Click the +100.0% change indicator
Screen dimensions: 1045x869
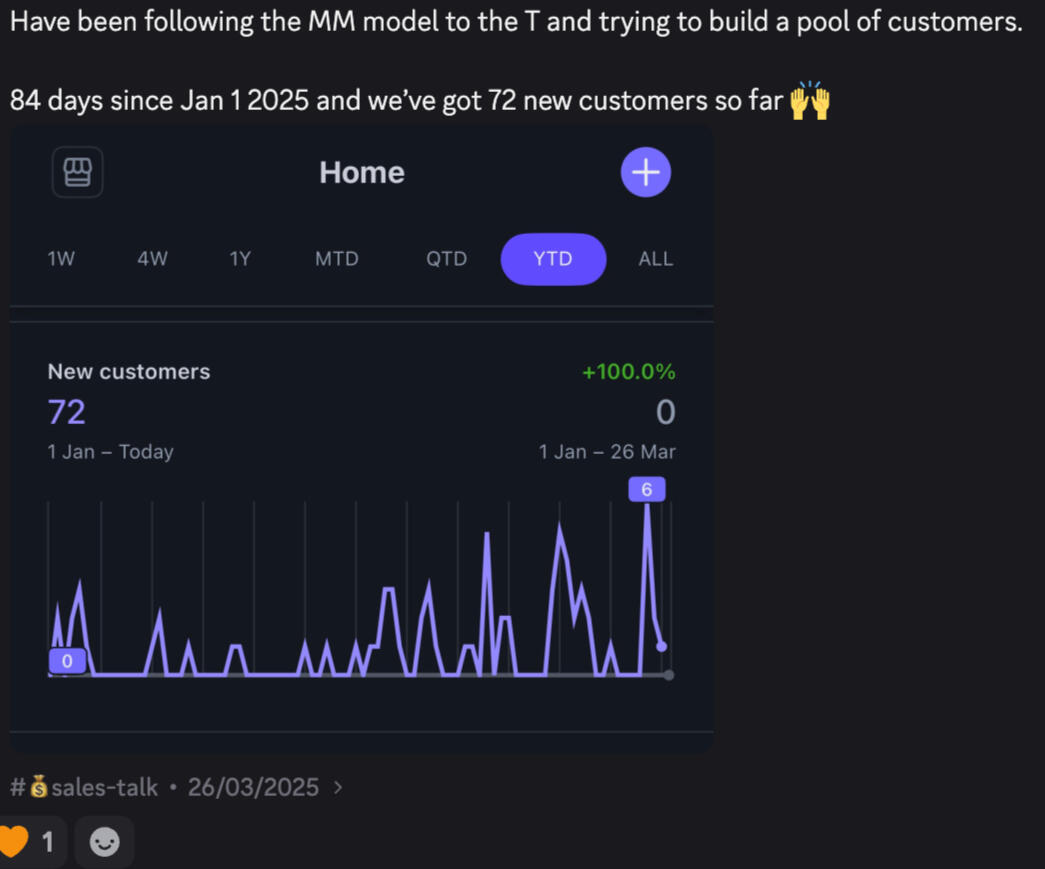tap(628, 372)
